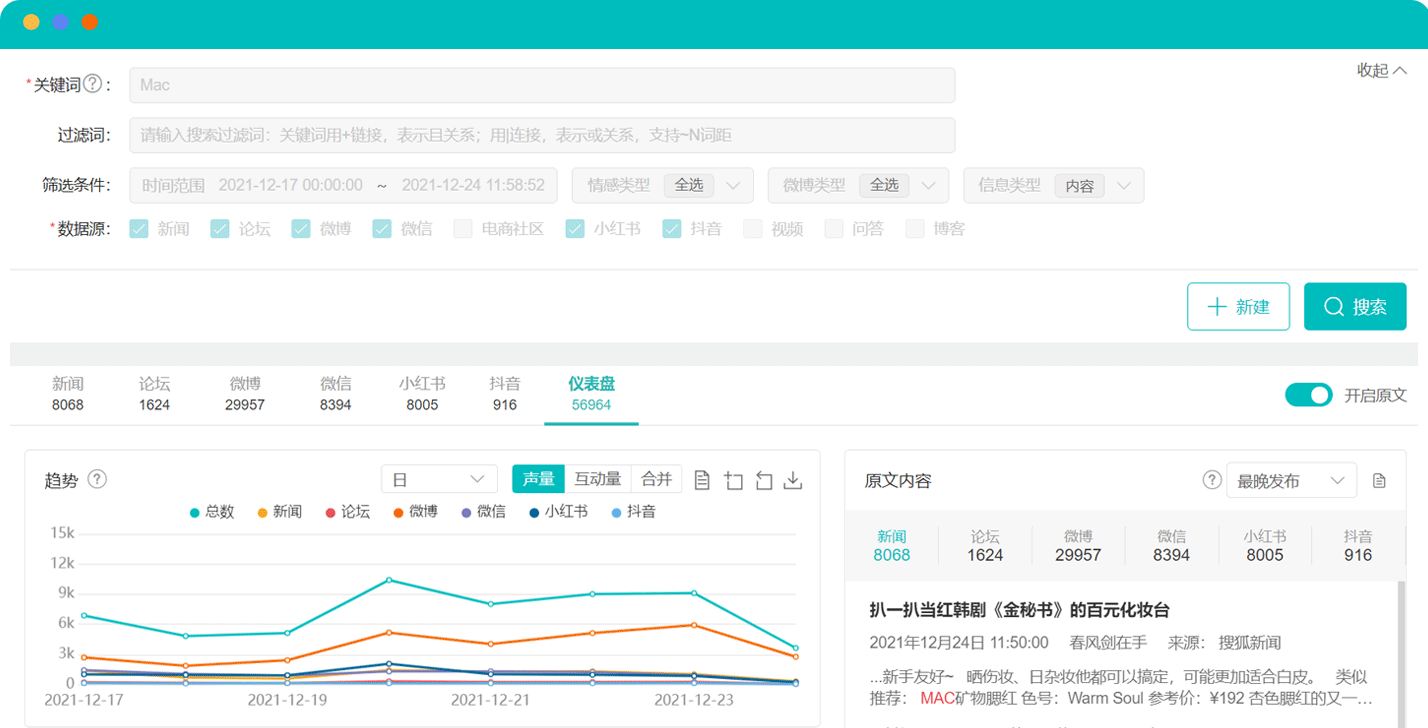Viewport: 1428px width, 728px height.
Task: Switch to the 新闻 8068 top tab
Action: point(68,394)
